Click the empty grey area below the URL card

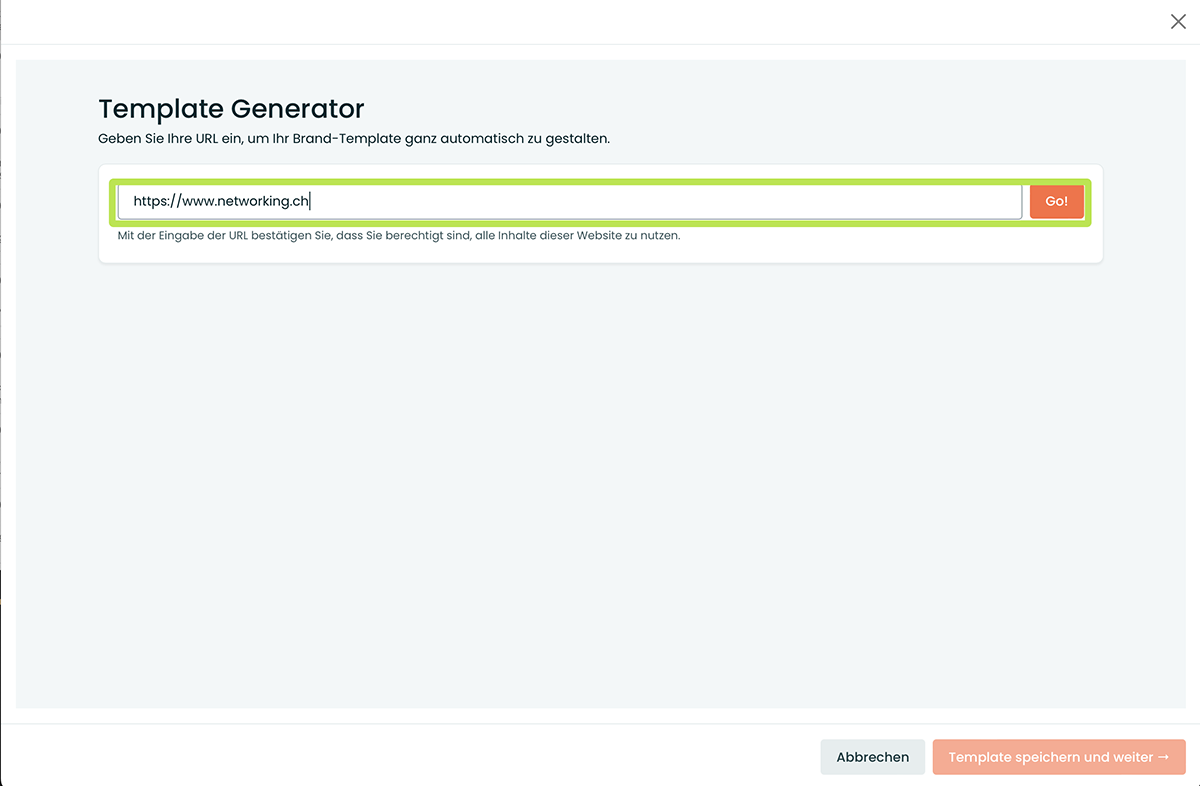(600, 480)
